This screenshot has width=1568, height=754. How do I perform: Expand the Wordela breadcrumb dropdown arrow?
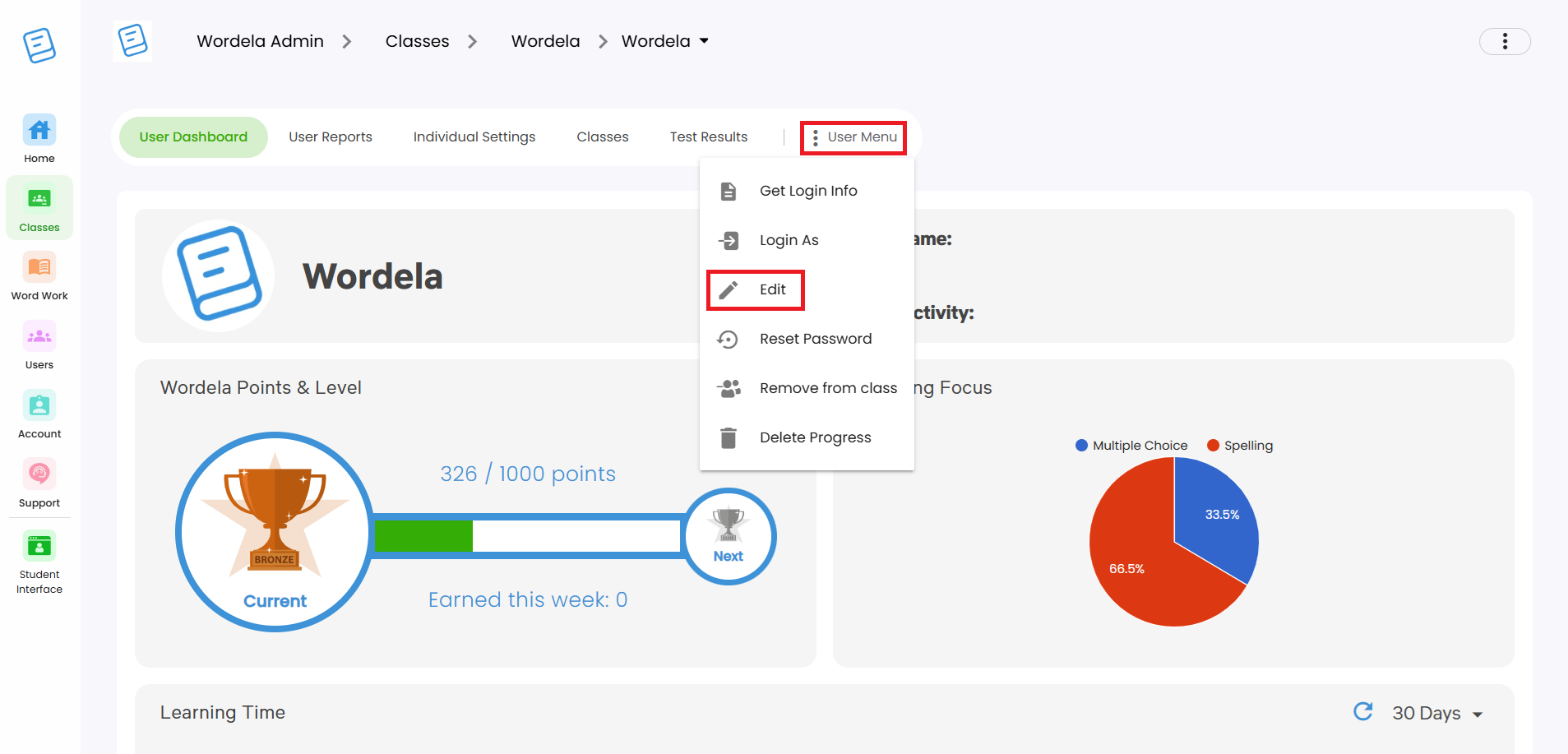tap(704, 41)
